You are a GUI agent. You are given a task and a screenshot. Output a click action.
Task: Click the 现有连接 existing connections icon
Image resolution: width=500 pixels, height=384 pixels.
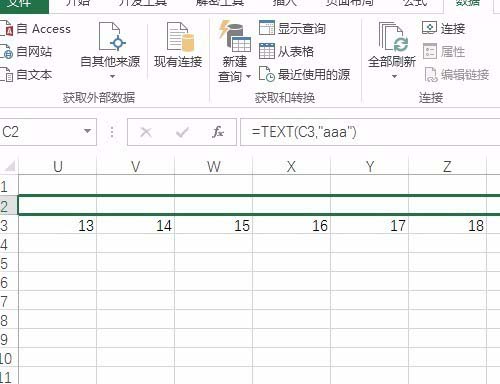click(x=180, y=37)
